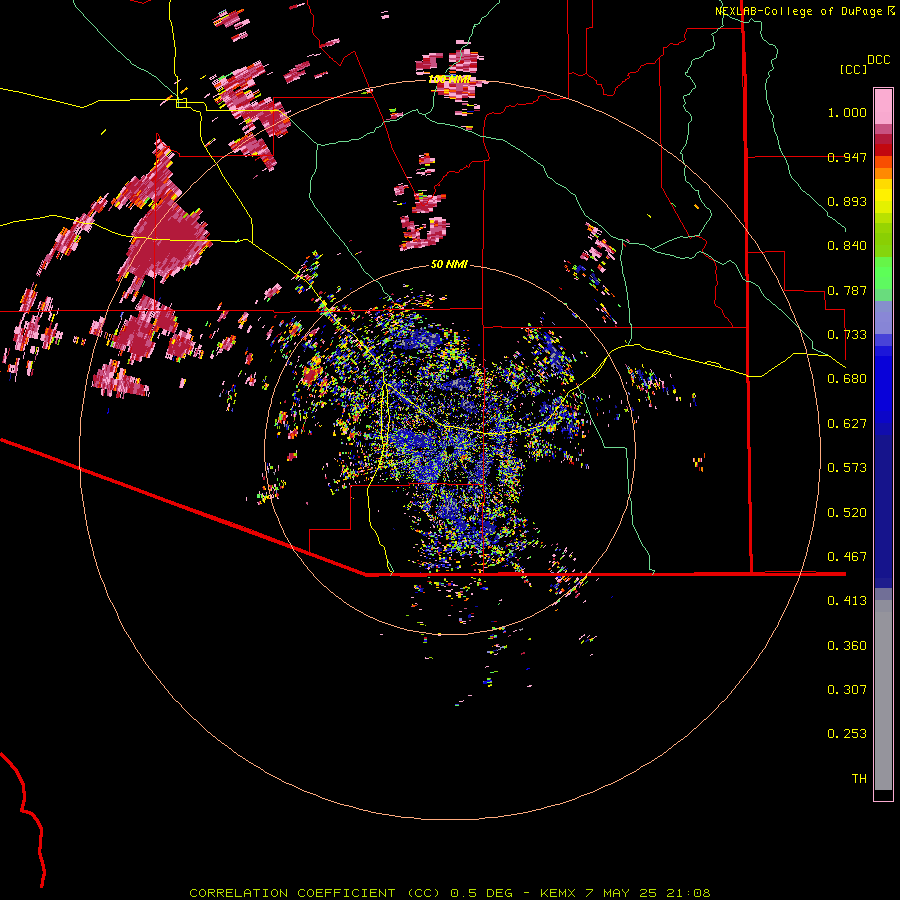Click the small yellow square city marker
Screen dimensions: 900x900
(x=181, y=103)
